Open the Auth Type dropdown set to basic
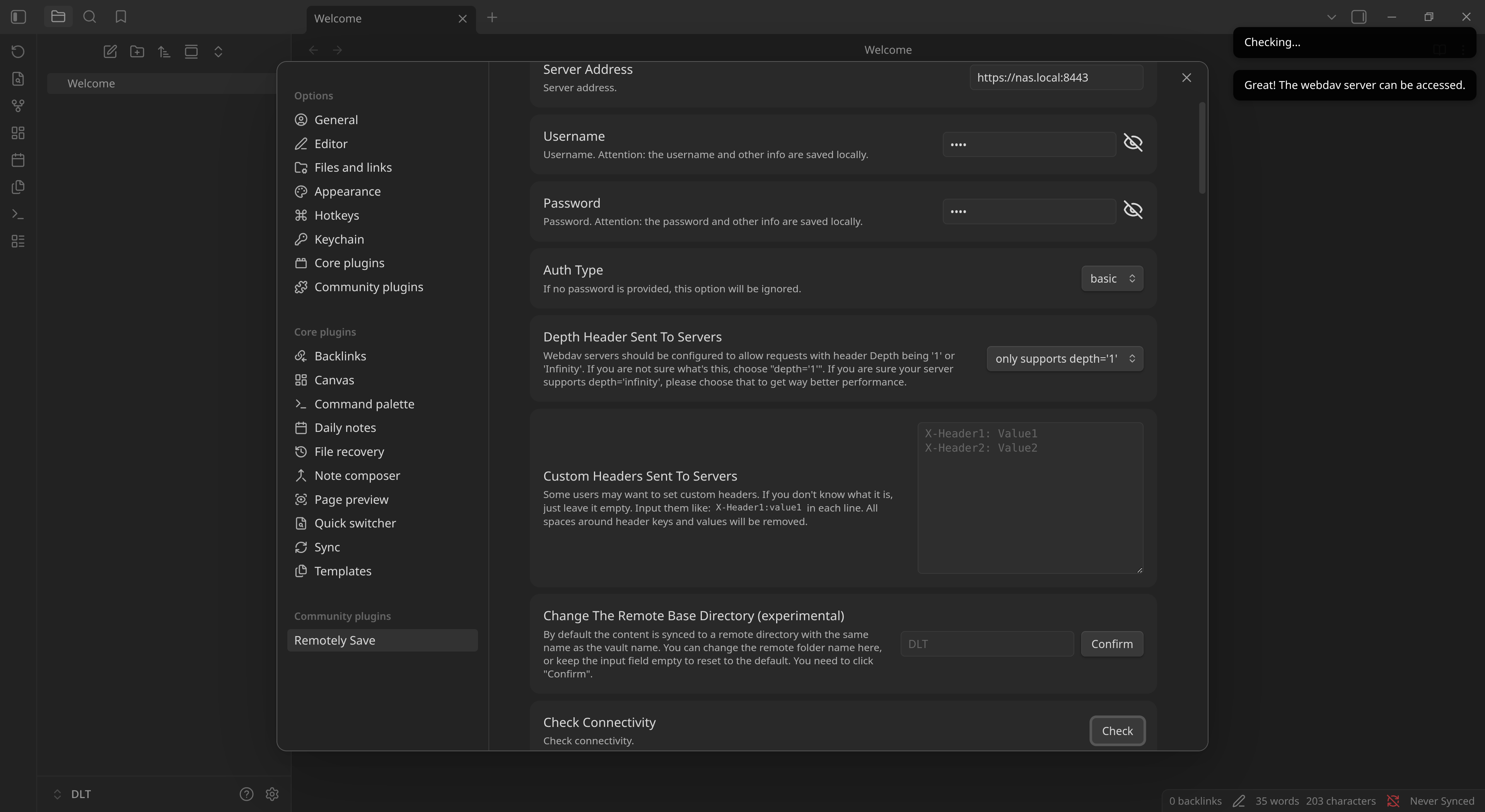The height and width of the screenshot is (812, 1485). (x=1111, y=278)
